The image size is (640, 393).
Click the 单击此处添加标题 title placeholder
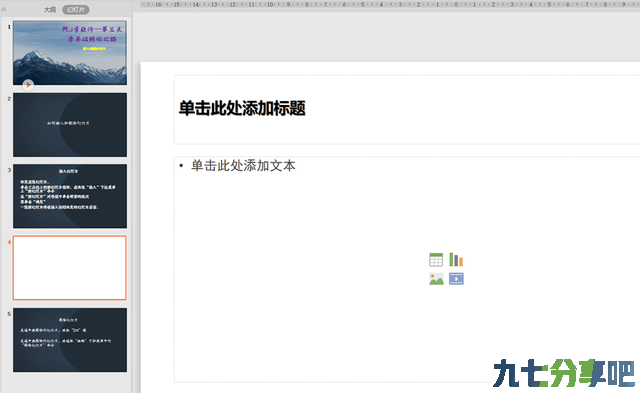[x=242, y=108]
